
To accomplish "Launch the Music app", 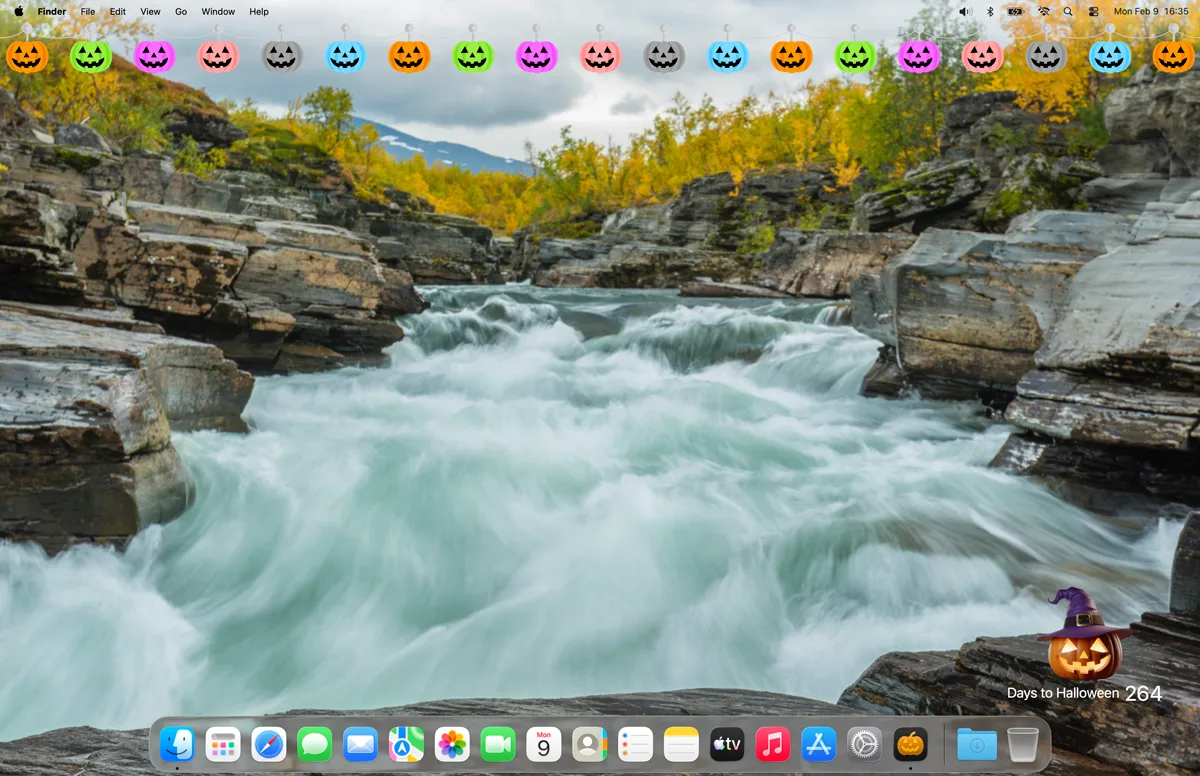I will click(x=772, y=744).
